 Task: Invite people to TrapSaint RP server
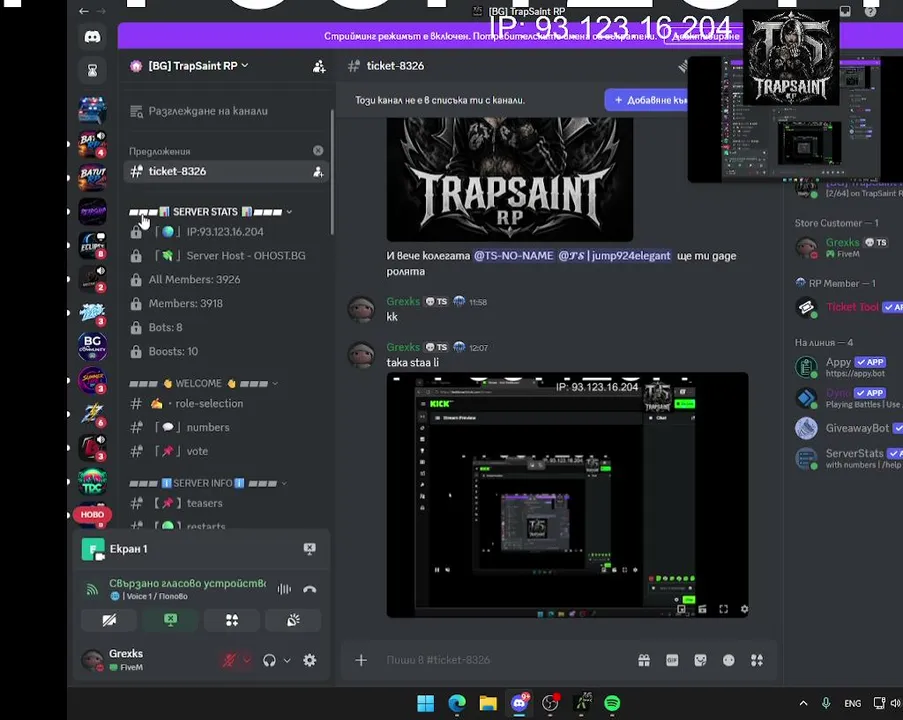[318, 66]
